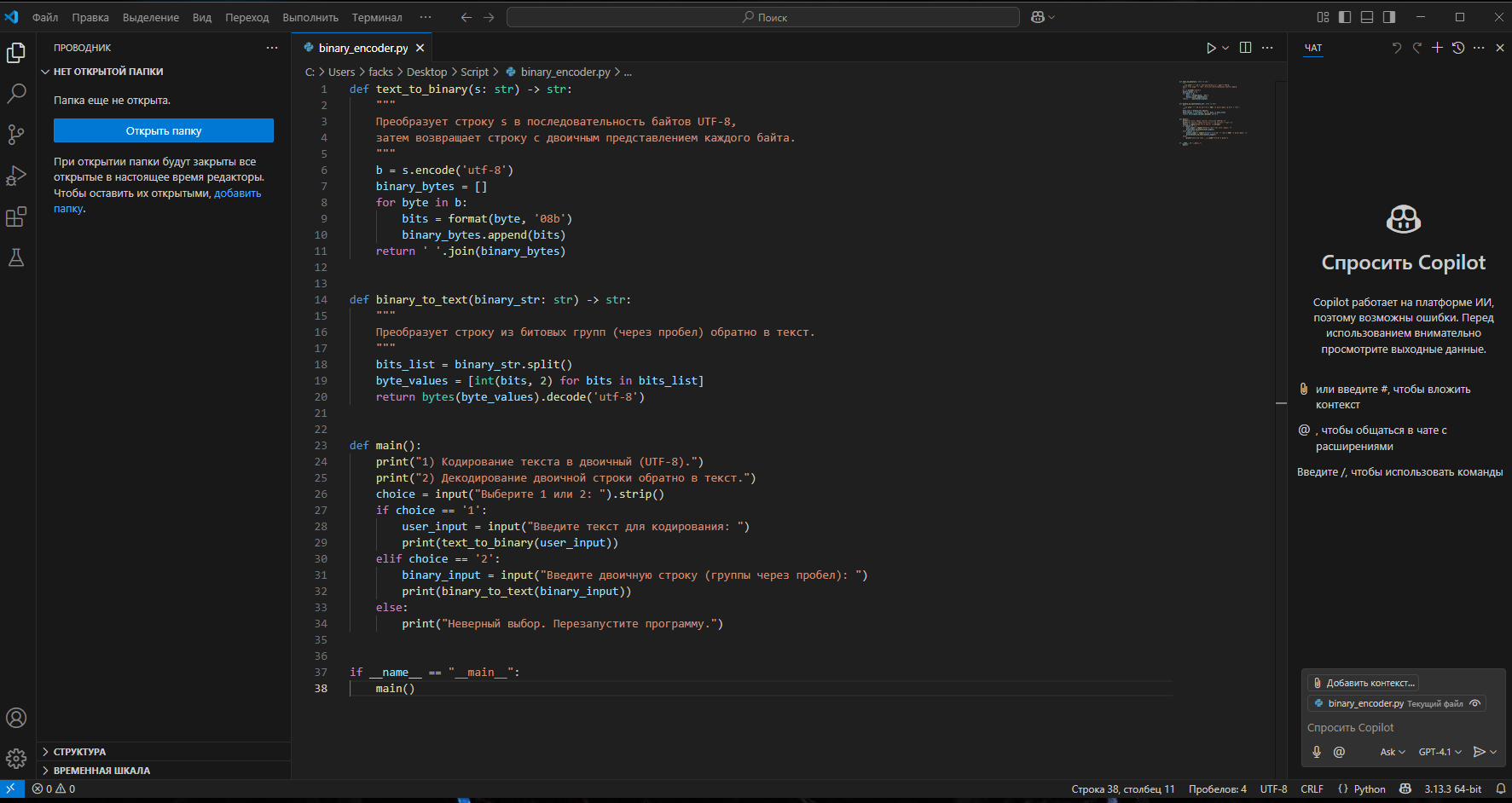Click the Открыть папку button
The image size is (1512, 803).
(164, 130)
